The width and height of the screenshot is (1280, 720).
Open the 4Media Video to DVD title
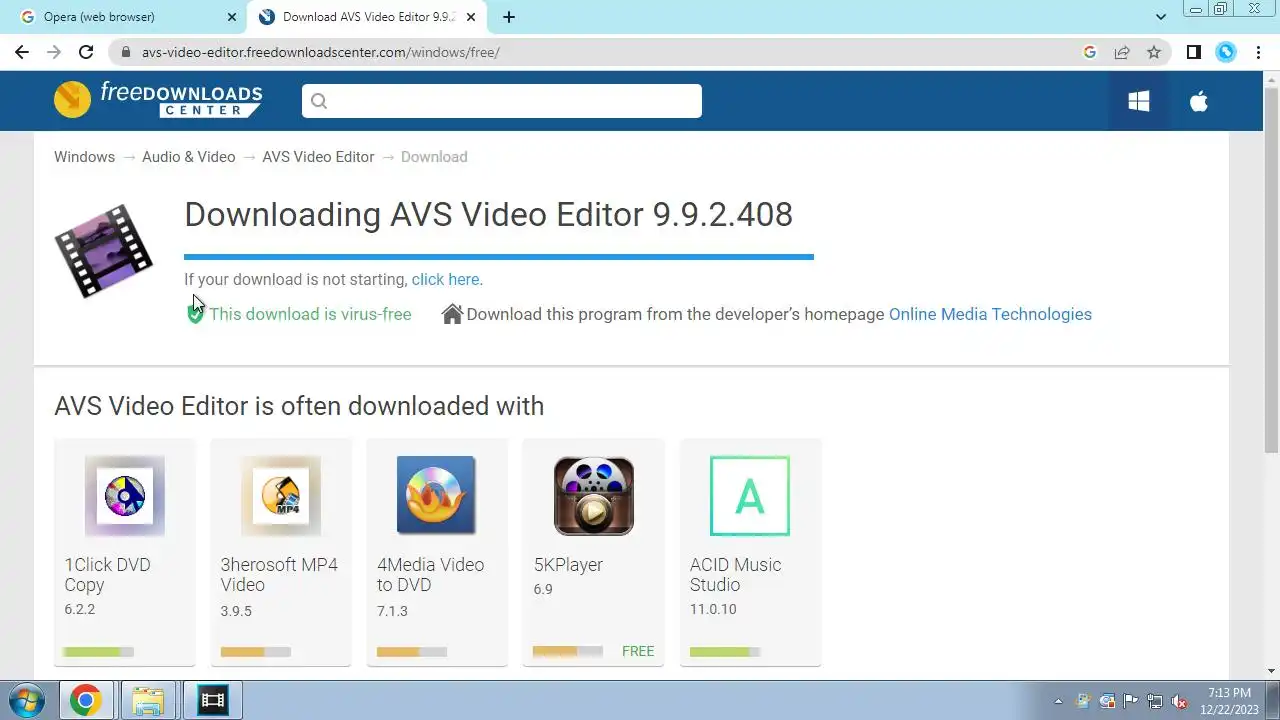pos(430,575)
